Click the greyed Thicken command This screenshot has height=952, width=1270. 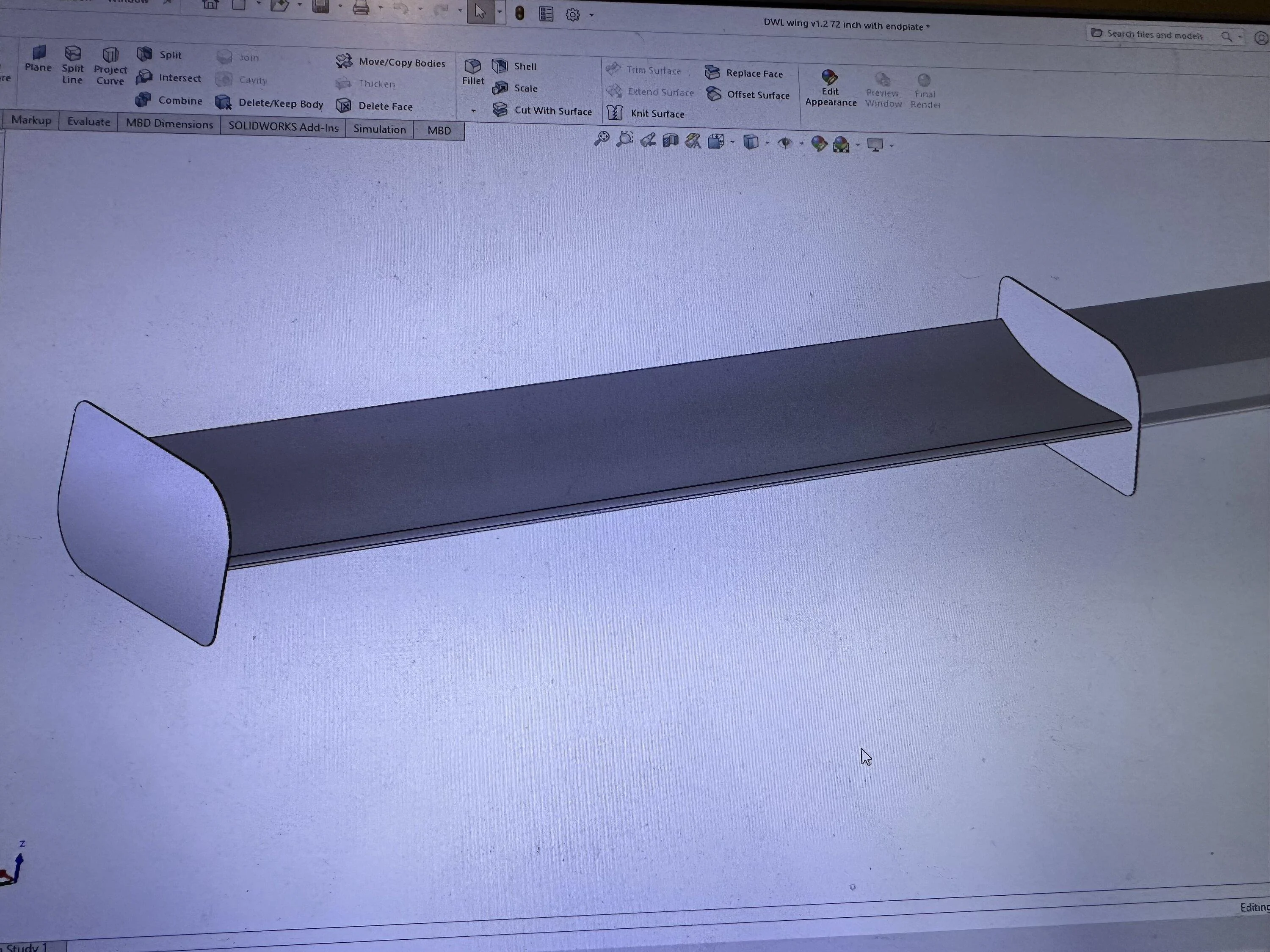point(365,84)
